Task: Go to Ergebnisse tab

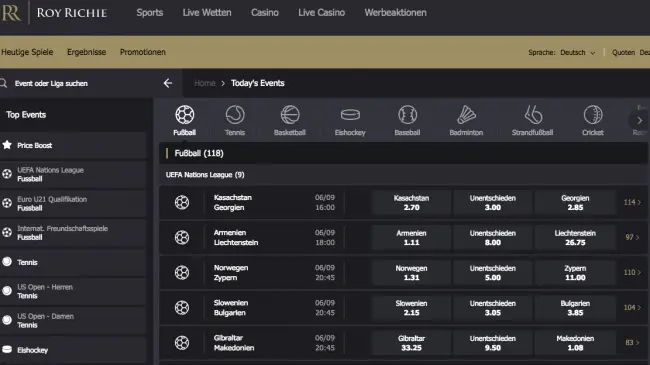Action: [x=87, y=52]
